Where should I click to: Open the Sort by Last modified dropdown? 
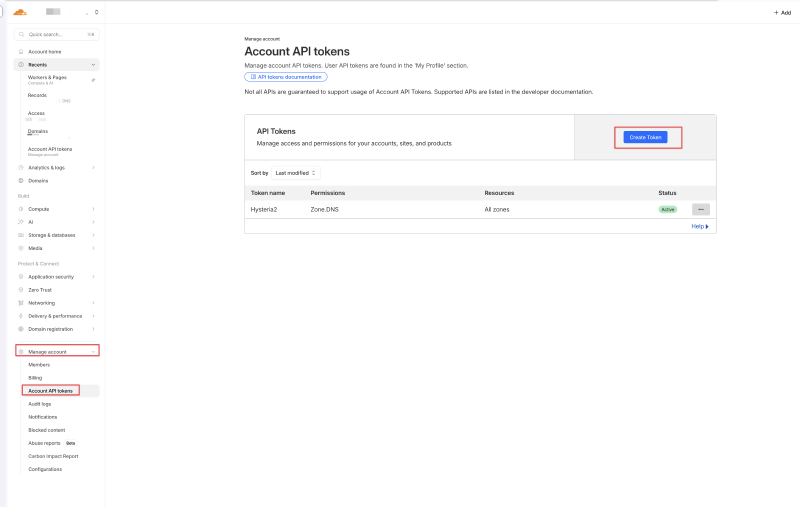pyautogui.click(x=296, y=173)
